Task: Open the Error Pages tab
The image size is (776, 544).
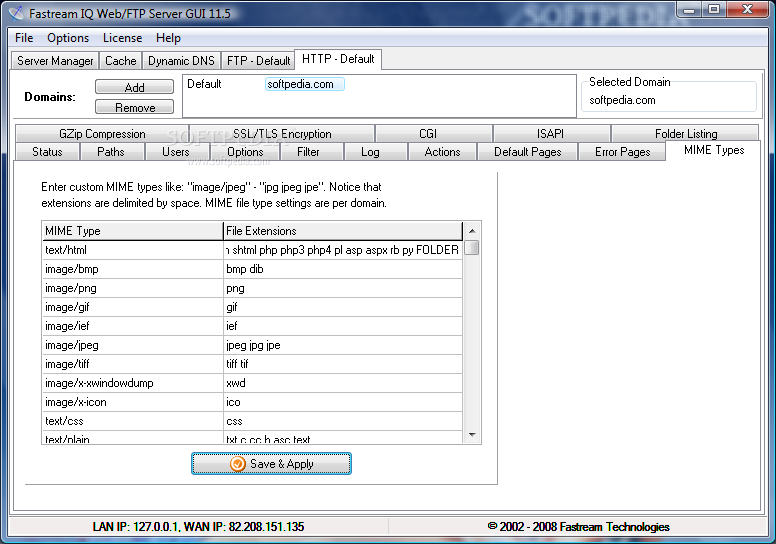Action: [623, 151]
